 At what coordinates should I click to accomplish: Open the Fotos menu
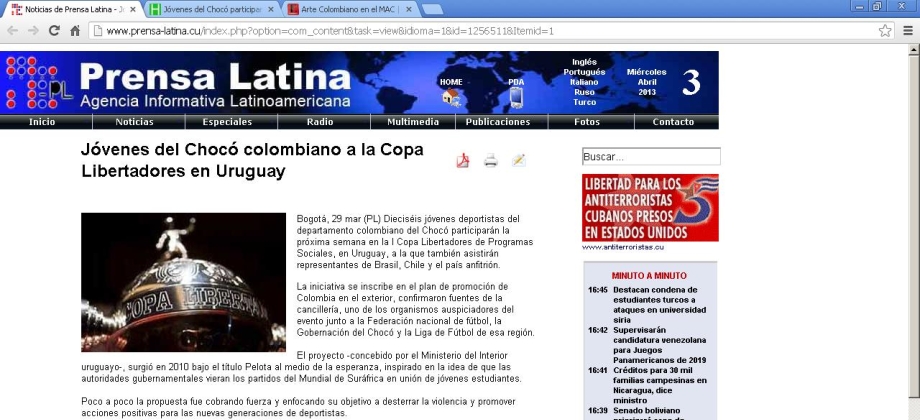(587, 122)
